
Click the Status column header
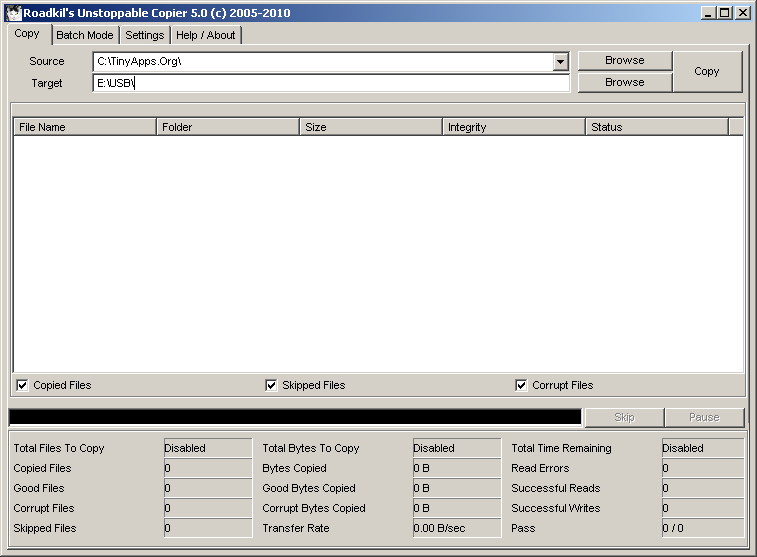point(656,127)
